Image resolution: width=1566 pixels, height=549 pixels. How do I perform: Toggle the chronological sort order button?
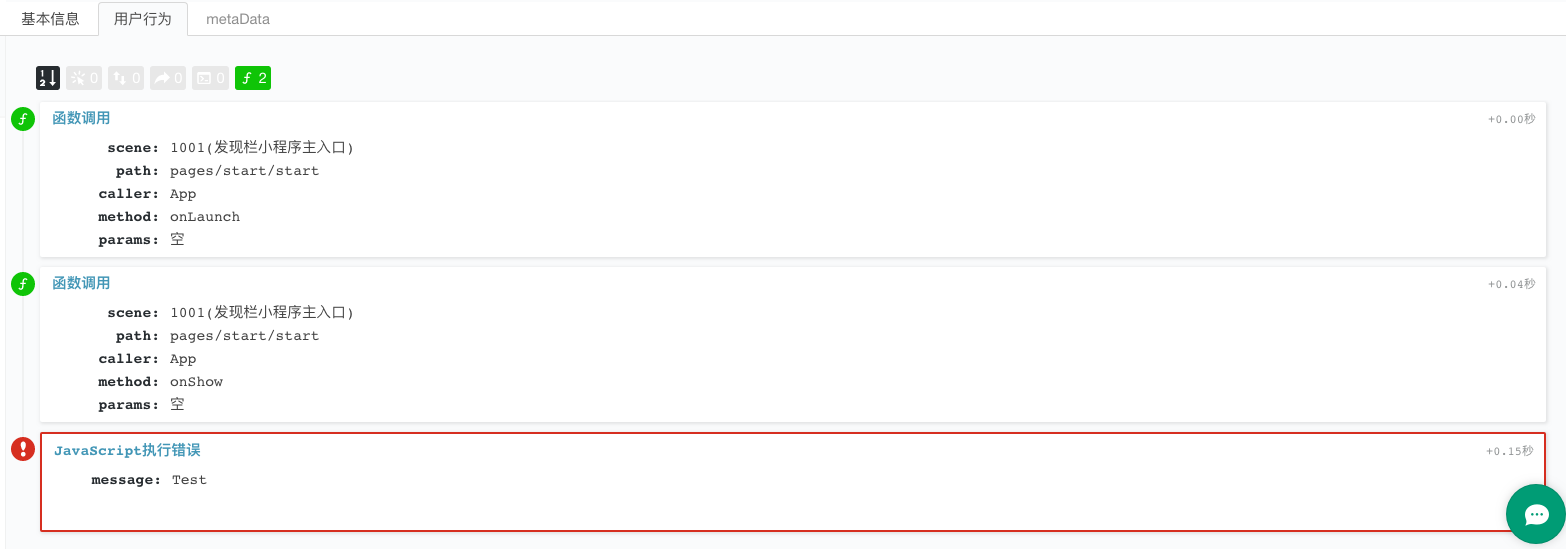click(x=48, y=78)
